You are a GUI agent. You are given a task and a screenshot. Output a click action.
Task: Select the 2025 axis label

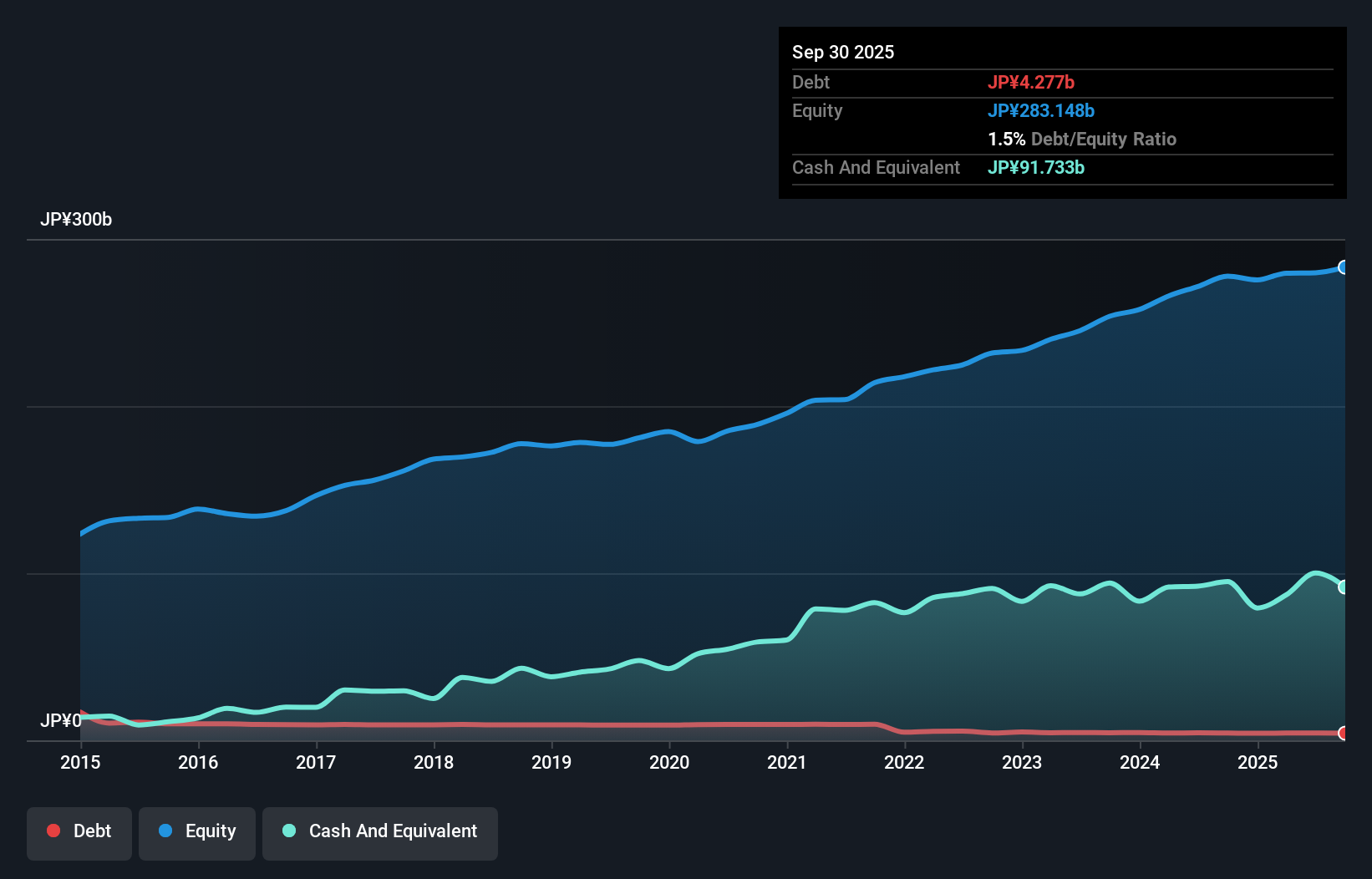tap(1258, 763)
